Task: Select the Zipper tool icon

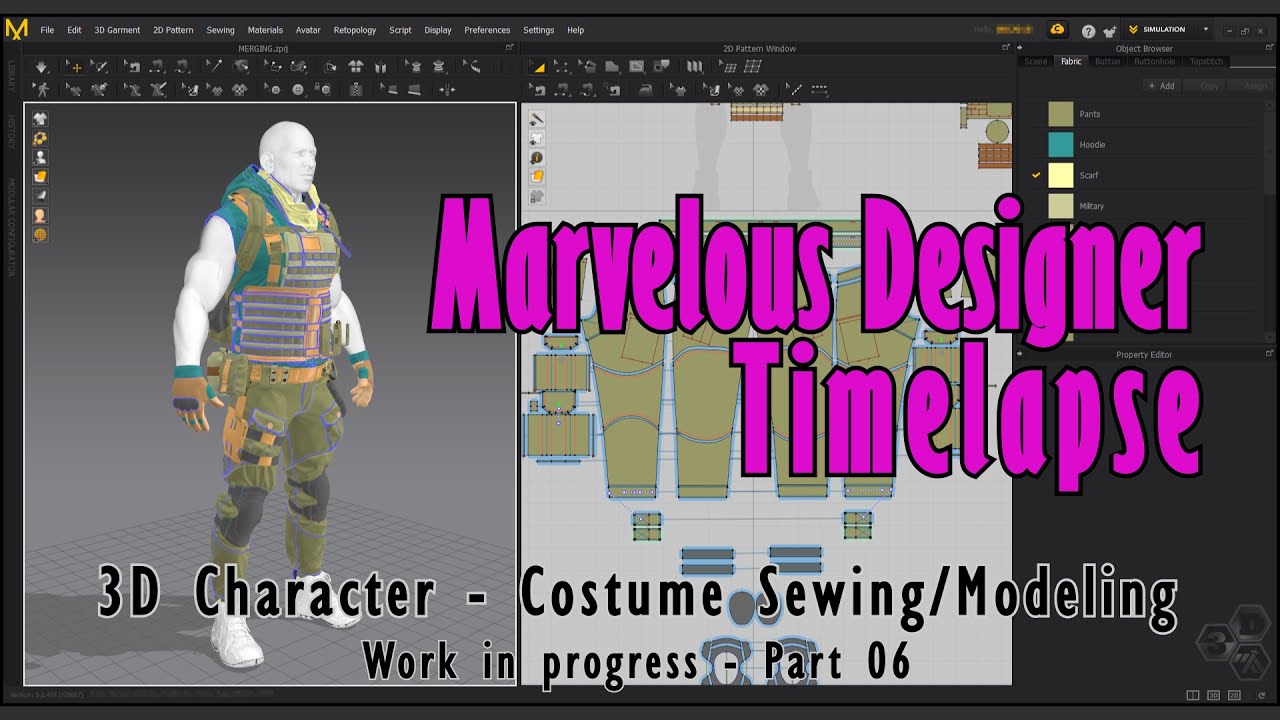Action: [355, 90]
